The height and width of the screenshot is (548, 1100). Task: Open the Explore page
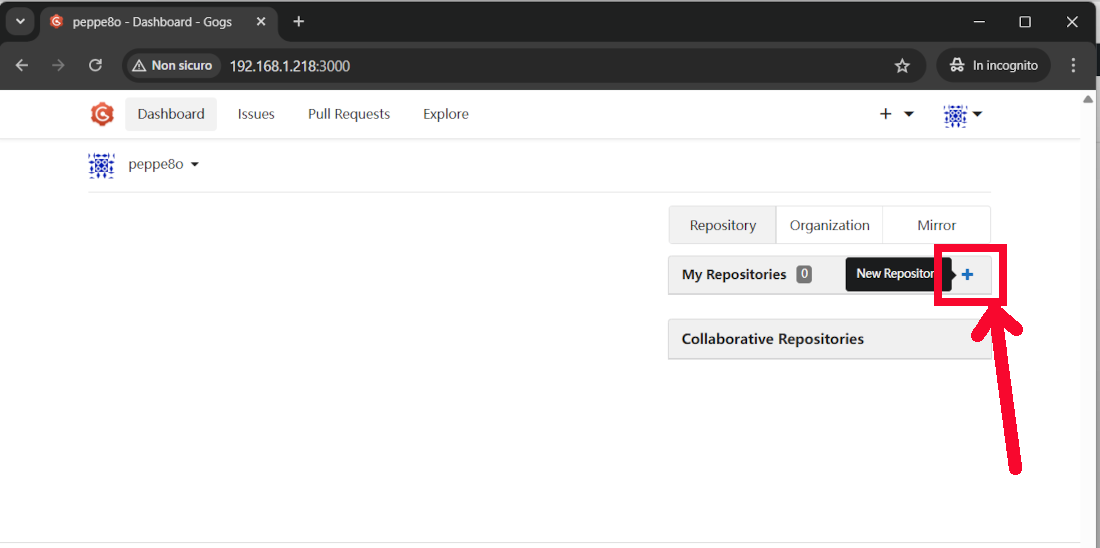coord(446,114)
